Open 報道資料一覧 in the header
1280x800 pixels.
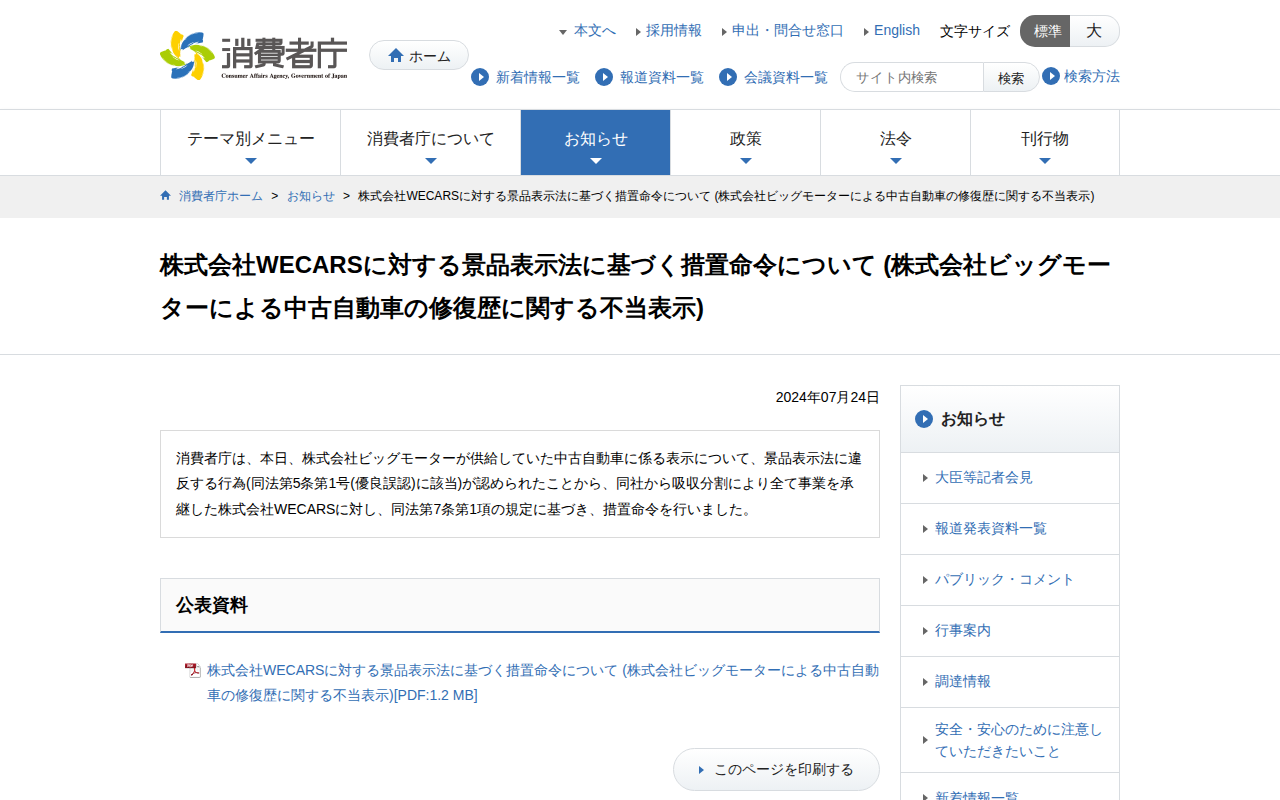coord(662,77)
